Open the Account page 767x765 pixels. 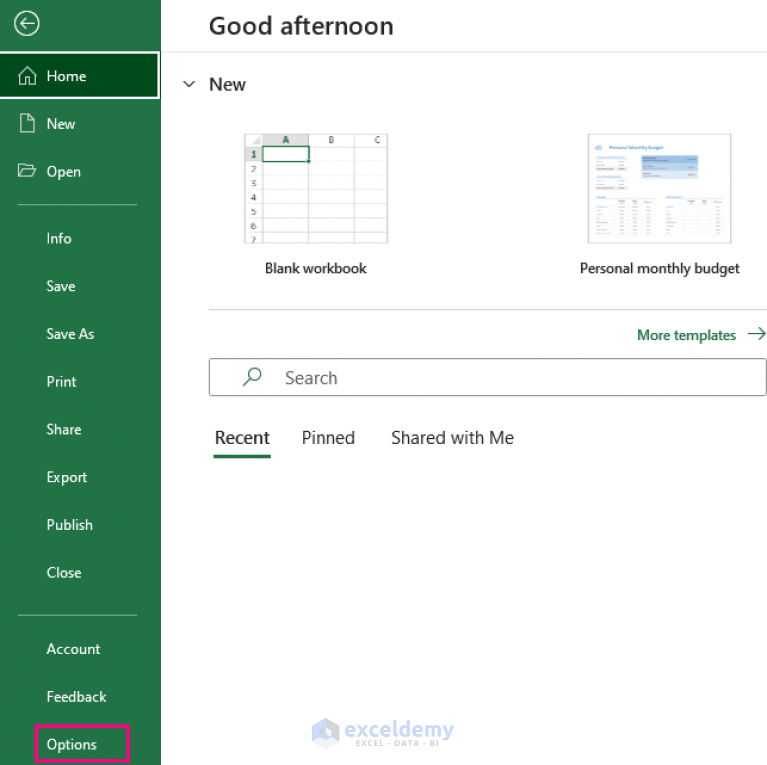click(73, 649)
